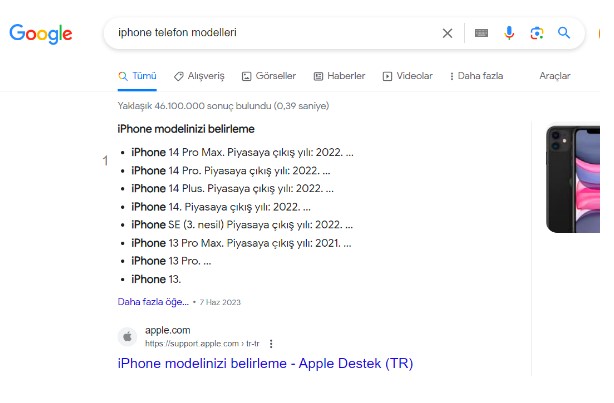Open iPhone modelinizi belirleme Apple Destek result

point(265,363)
